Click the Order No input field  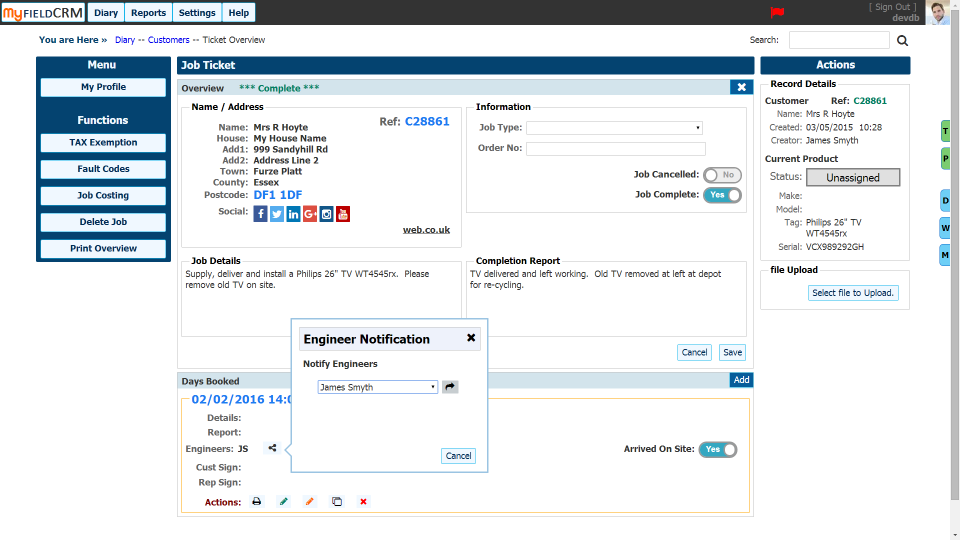(615, 148)
